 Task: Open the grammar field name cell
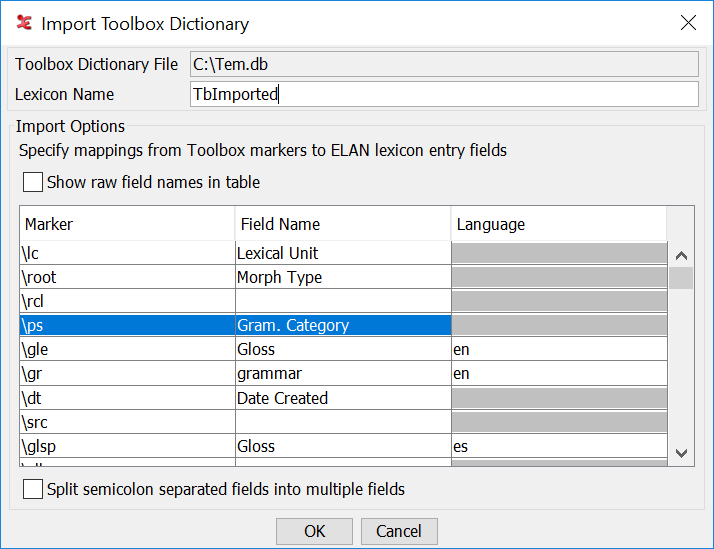(x=343, y=374)
